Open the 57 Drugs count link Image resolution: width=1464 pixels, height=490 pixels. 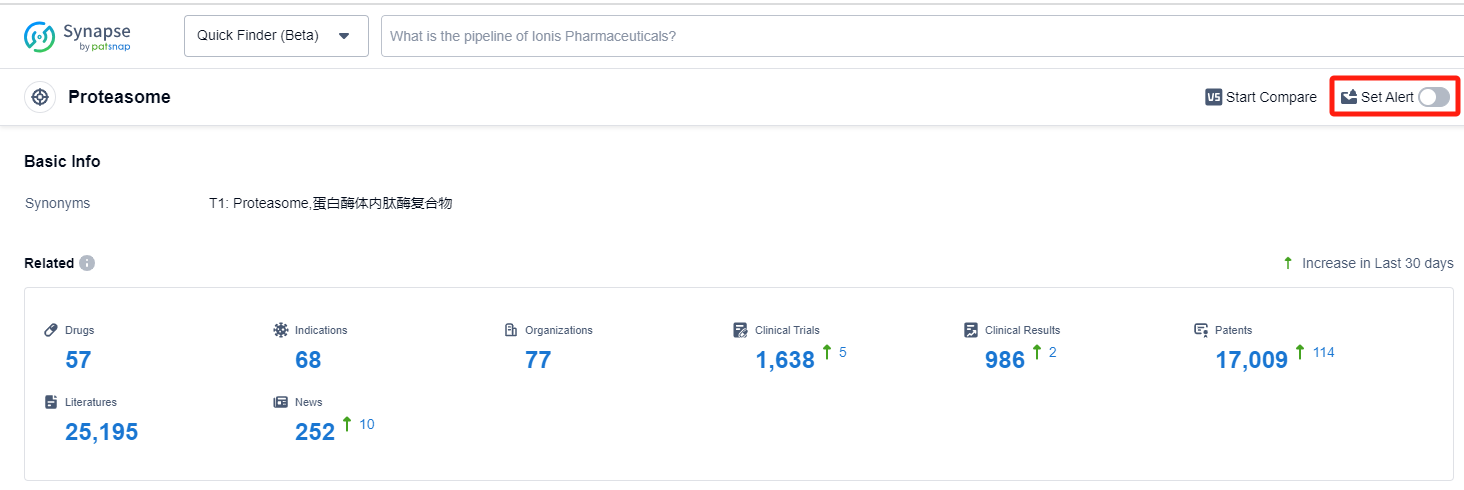point(78,360)
